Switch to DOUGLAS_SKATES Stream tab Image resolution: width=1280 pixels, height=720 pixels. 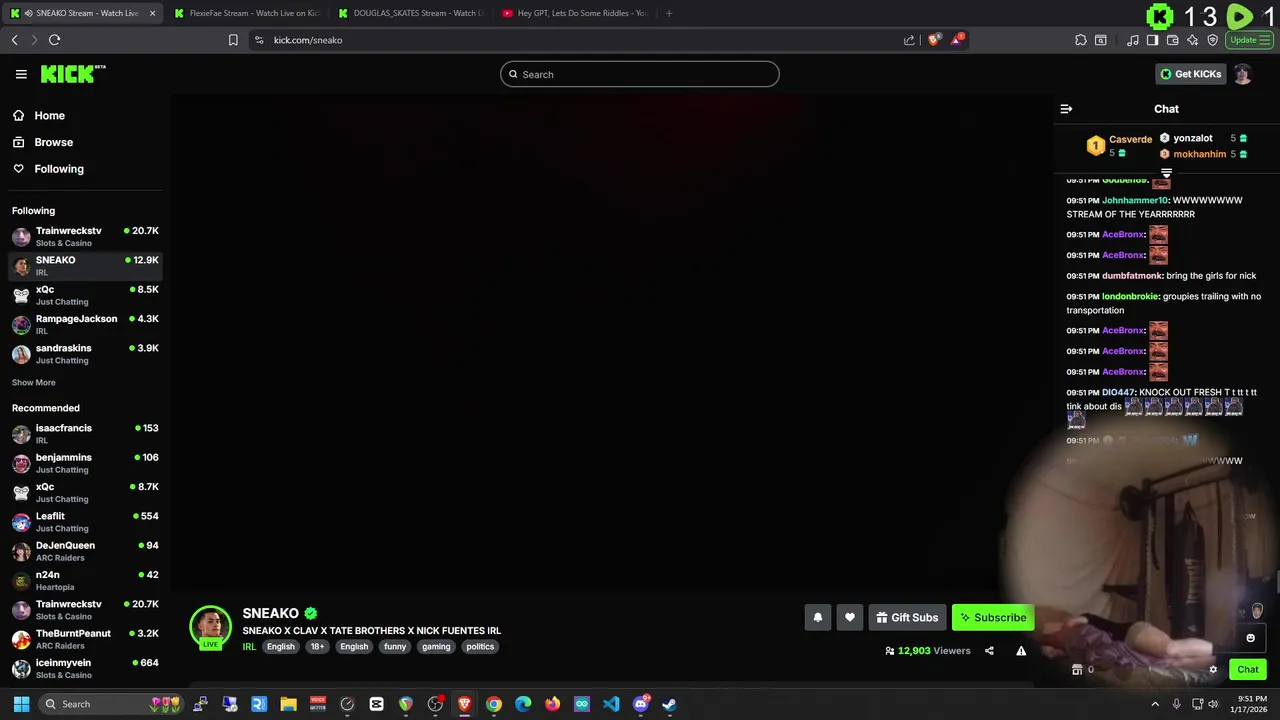coord(410,13)
